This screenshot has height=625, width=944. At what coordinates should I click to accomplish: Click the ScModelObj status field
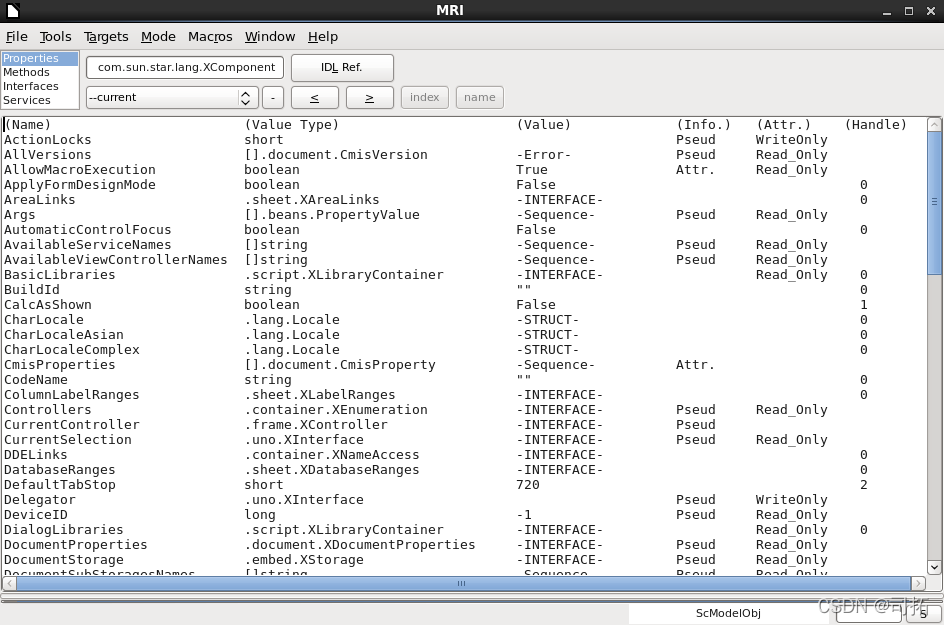(728, 613)
